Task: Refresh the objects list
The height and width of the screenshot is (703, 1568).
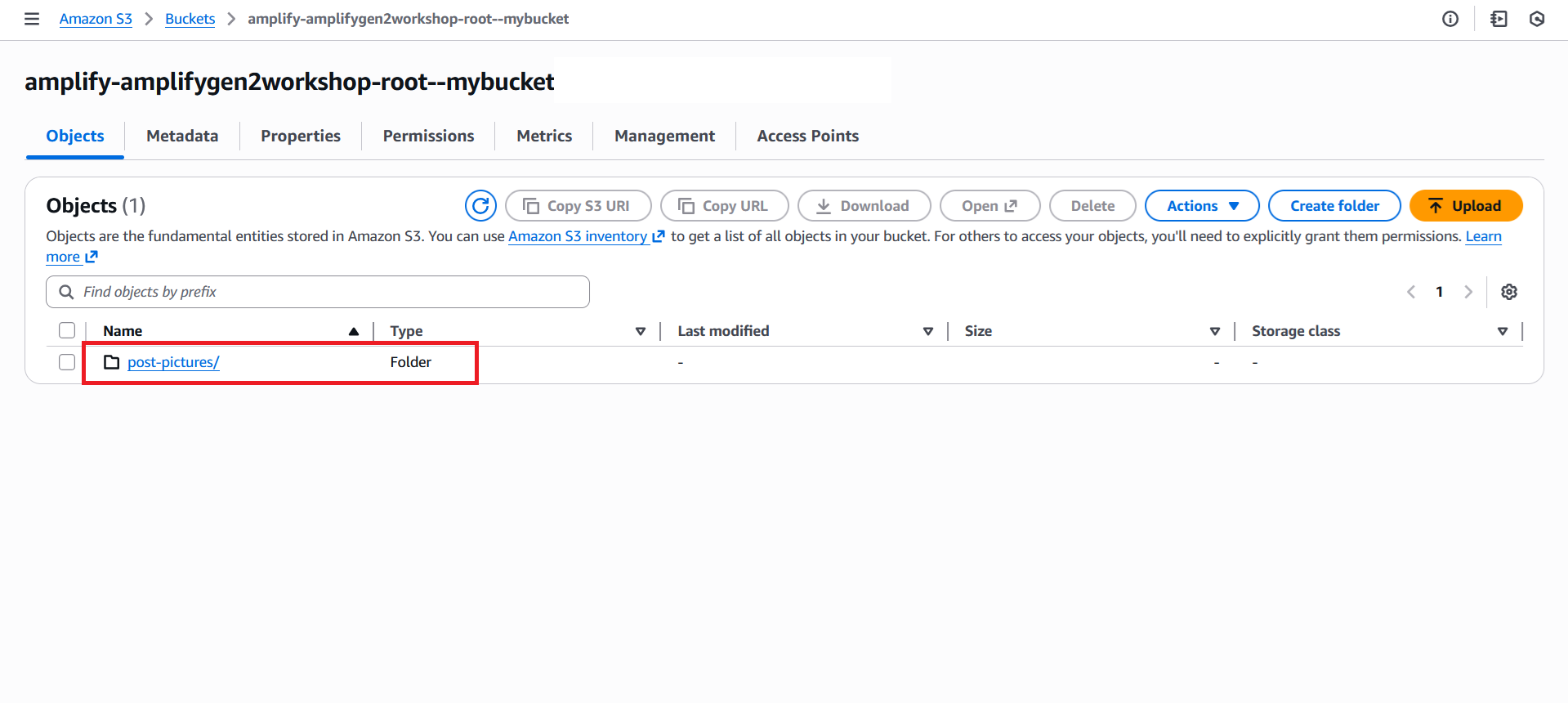Action: point(480,206)
